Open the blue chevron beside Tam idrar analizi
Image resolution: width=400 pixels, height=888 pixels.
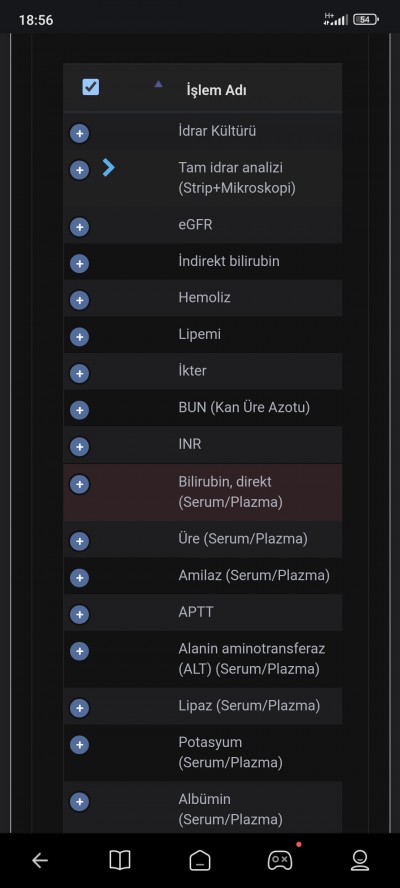point(109,168)
